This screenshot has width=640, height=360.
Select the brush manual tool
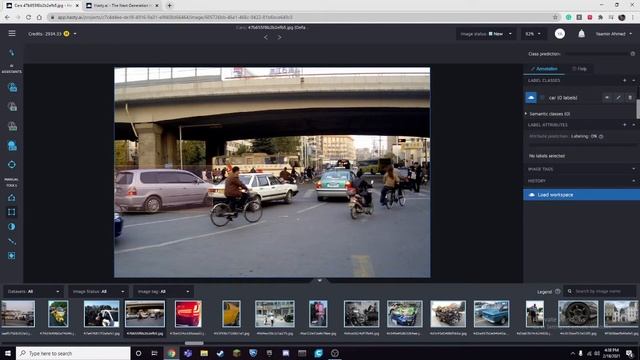[11, 241]
